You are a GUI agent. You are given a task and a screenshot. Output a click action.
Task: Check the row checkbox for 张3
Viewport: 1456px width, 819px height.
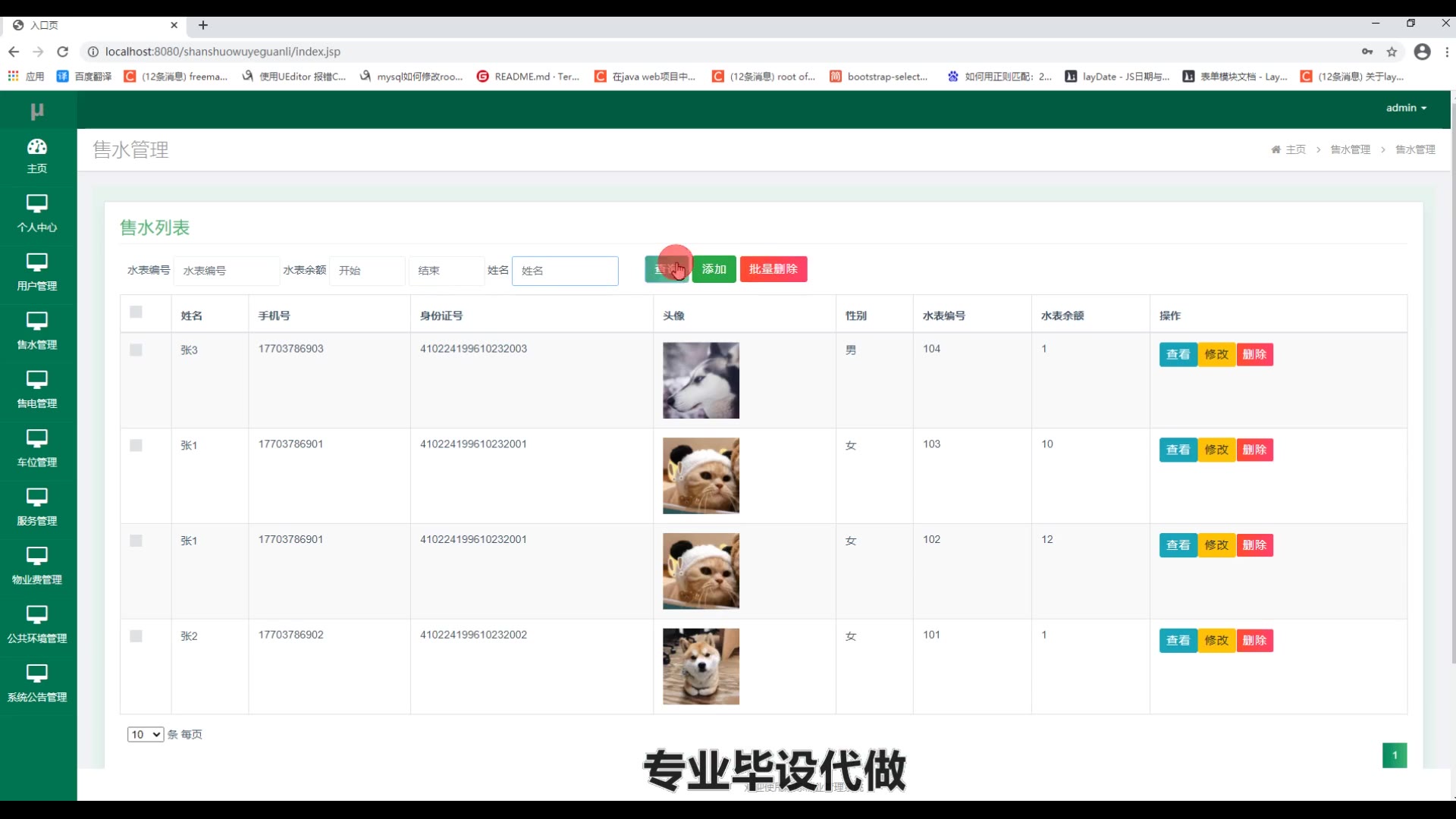pos(136,350)
